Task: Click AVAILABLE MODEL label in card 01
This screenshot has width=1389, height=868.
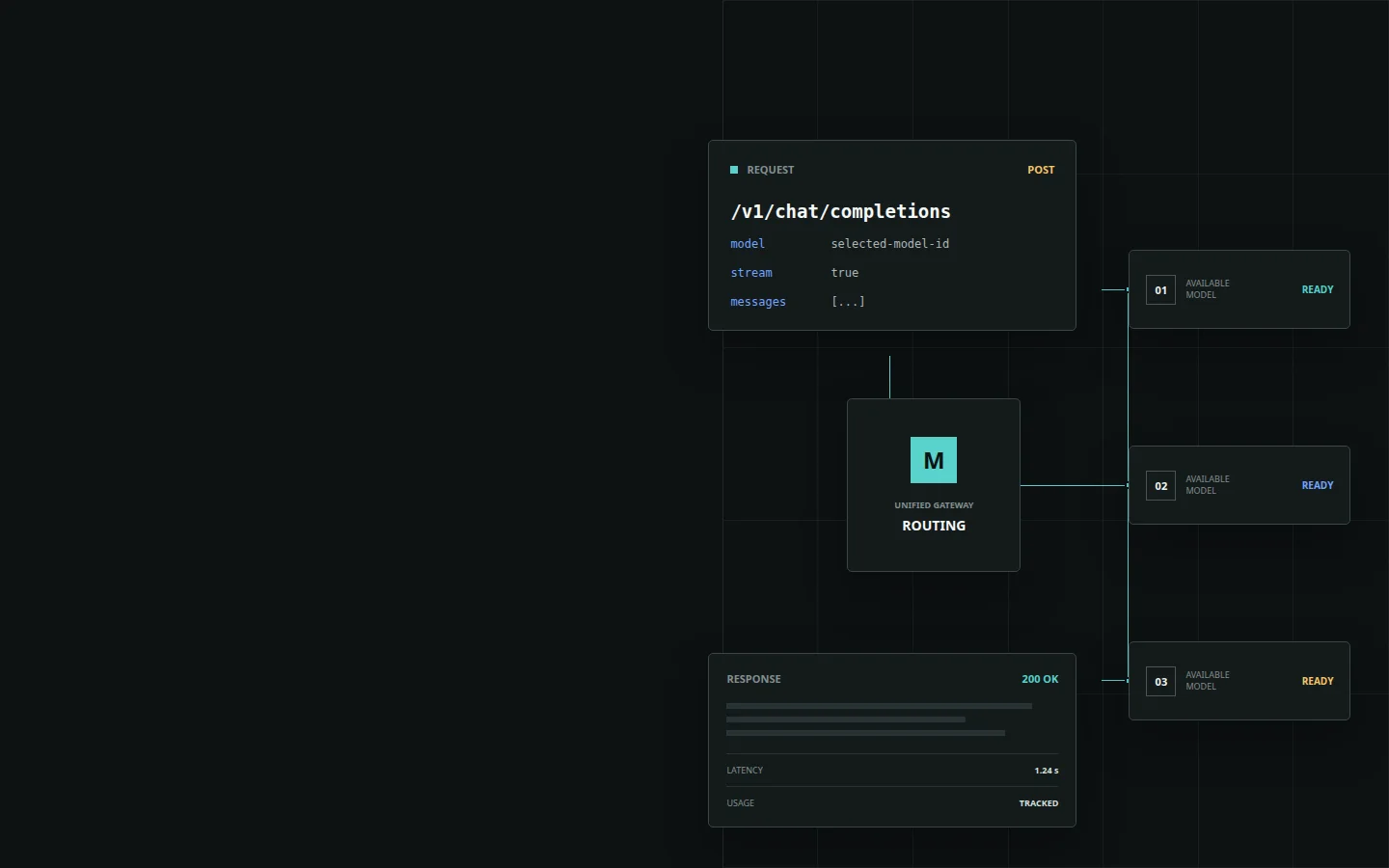Action: tap(1208, 289)
